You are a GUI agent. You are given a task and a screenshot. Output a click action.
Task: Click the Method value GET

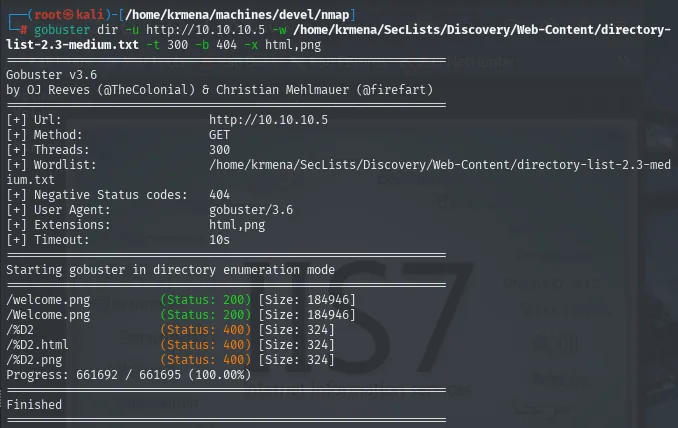coord(220,135)
